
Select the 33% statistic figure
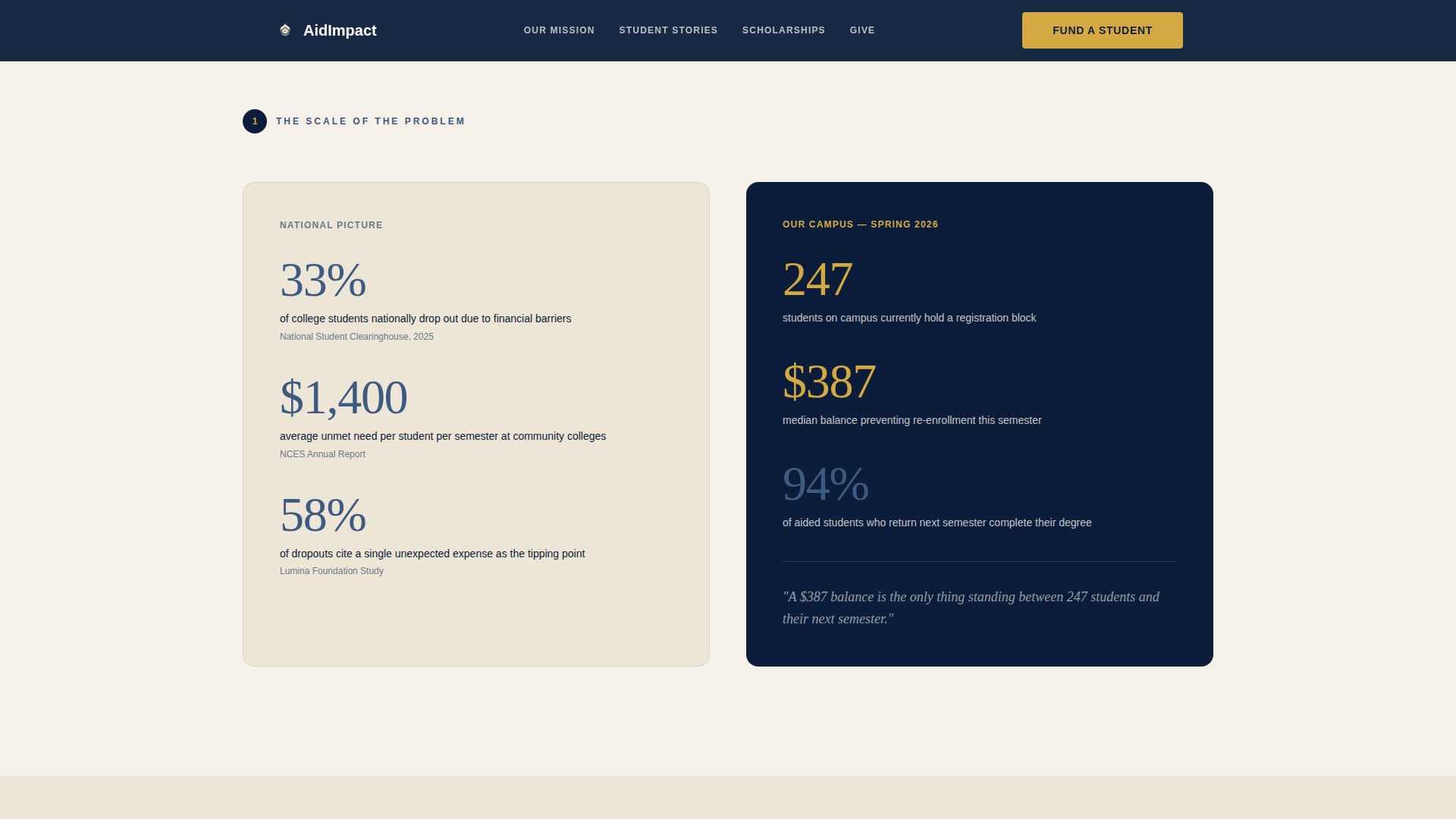(x=322, y=281)
